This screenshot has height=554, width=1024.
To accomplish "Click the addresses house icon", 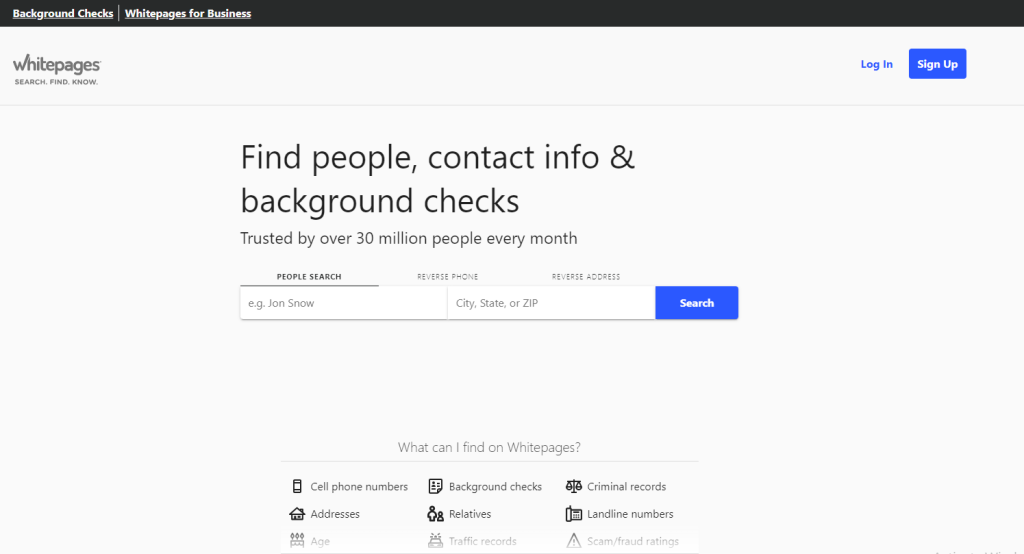I will pyautogui.click(x=297, y=514).
